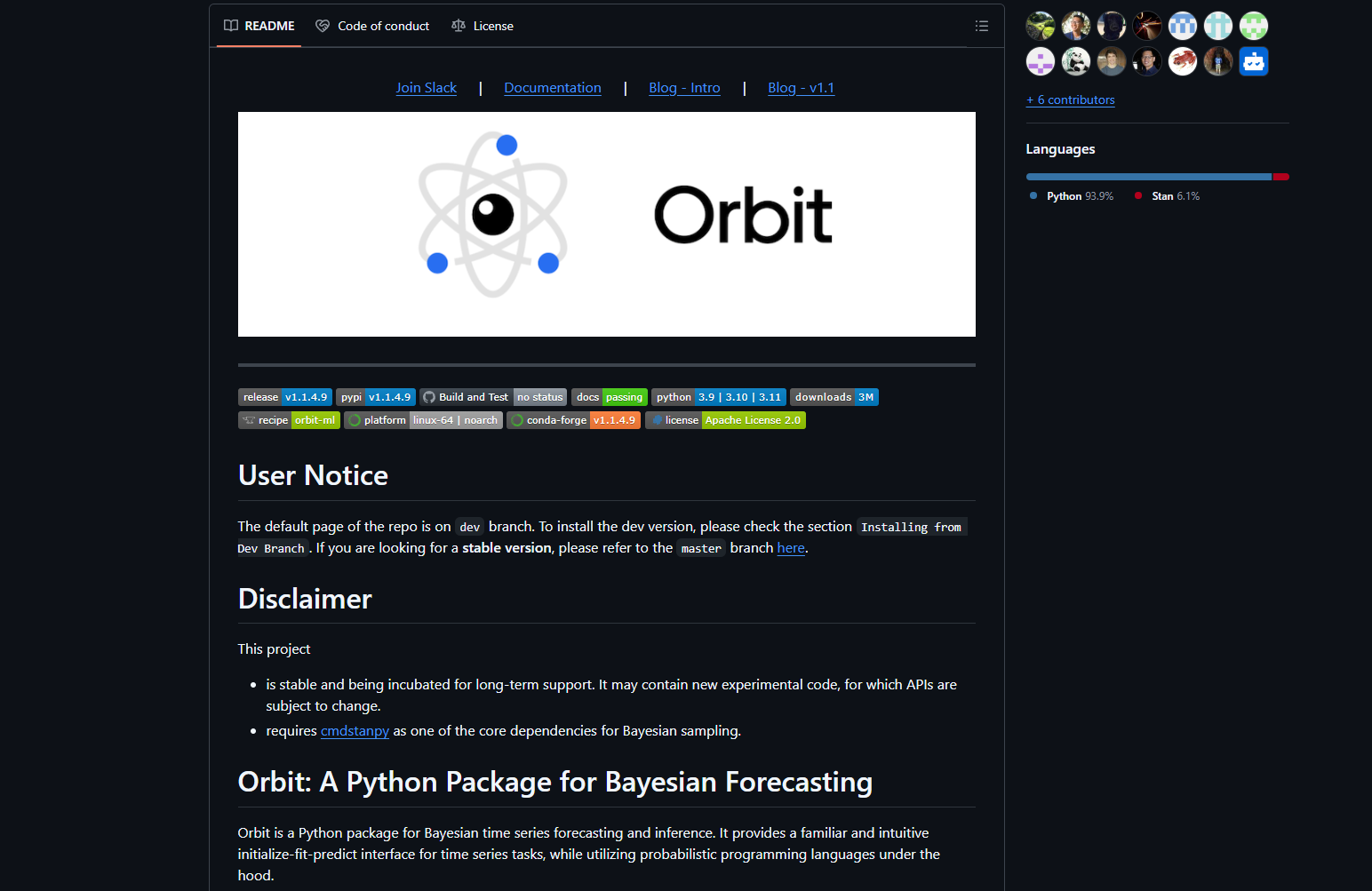Click the blue Python segment of language bar

(1149, 177)
